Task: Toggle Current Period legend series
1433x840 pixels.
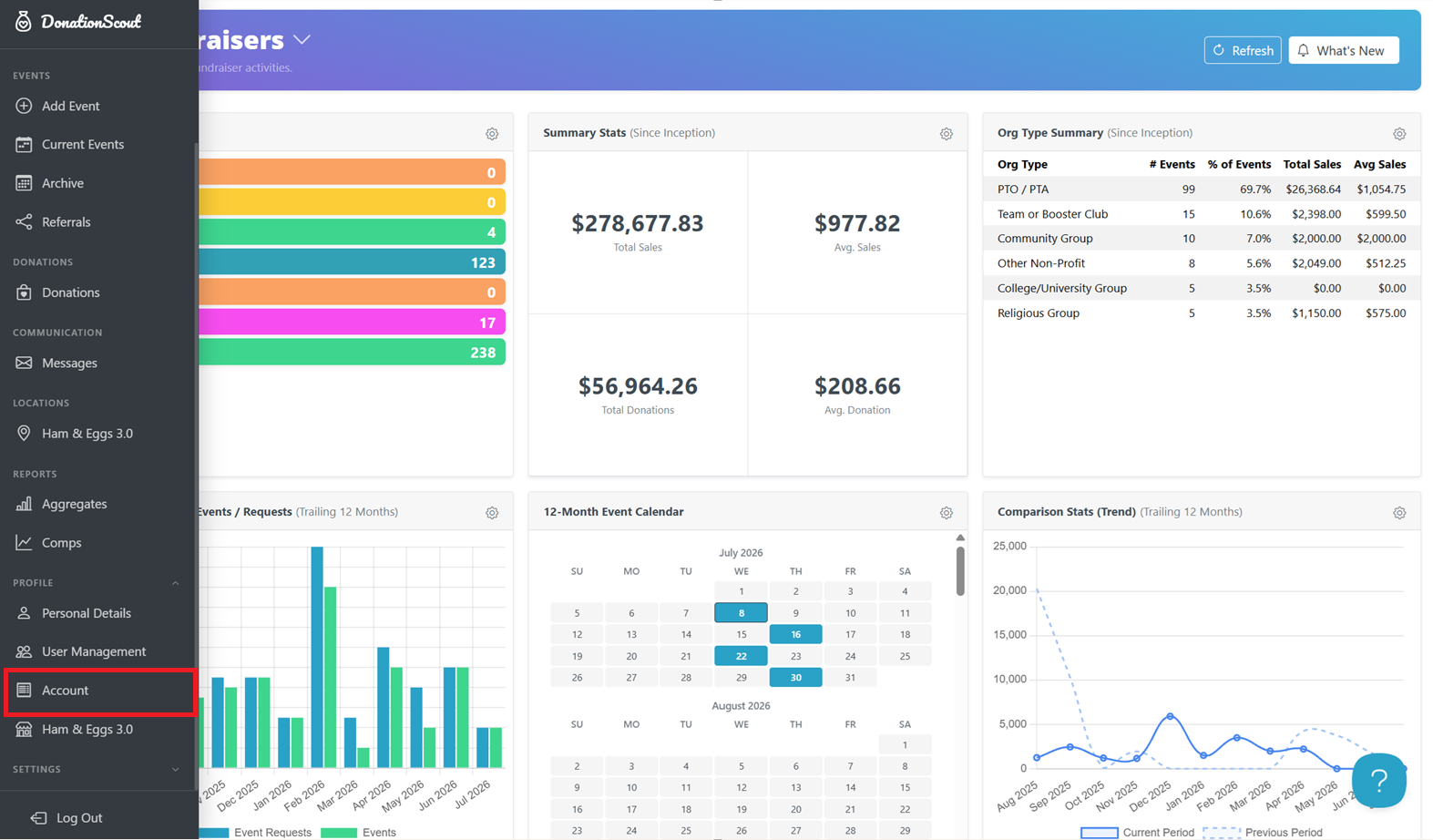Action: [x=1137, y=833]
